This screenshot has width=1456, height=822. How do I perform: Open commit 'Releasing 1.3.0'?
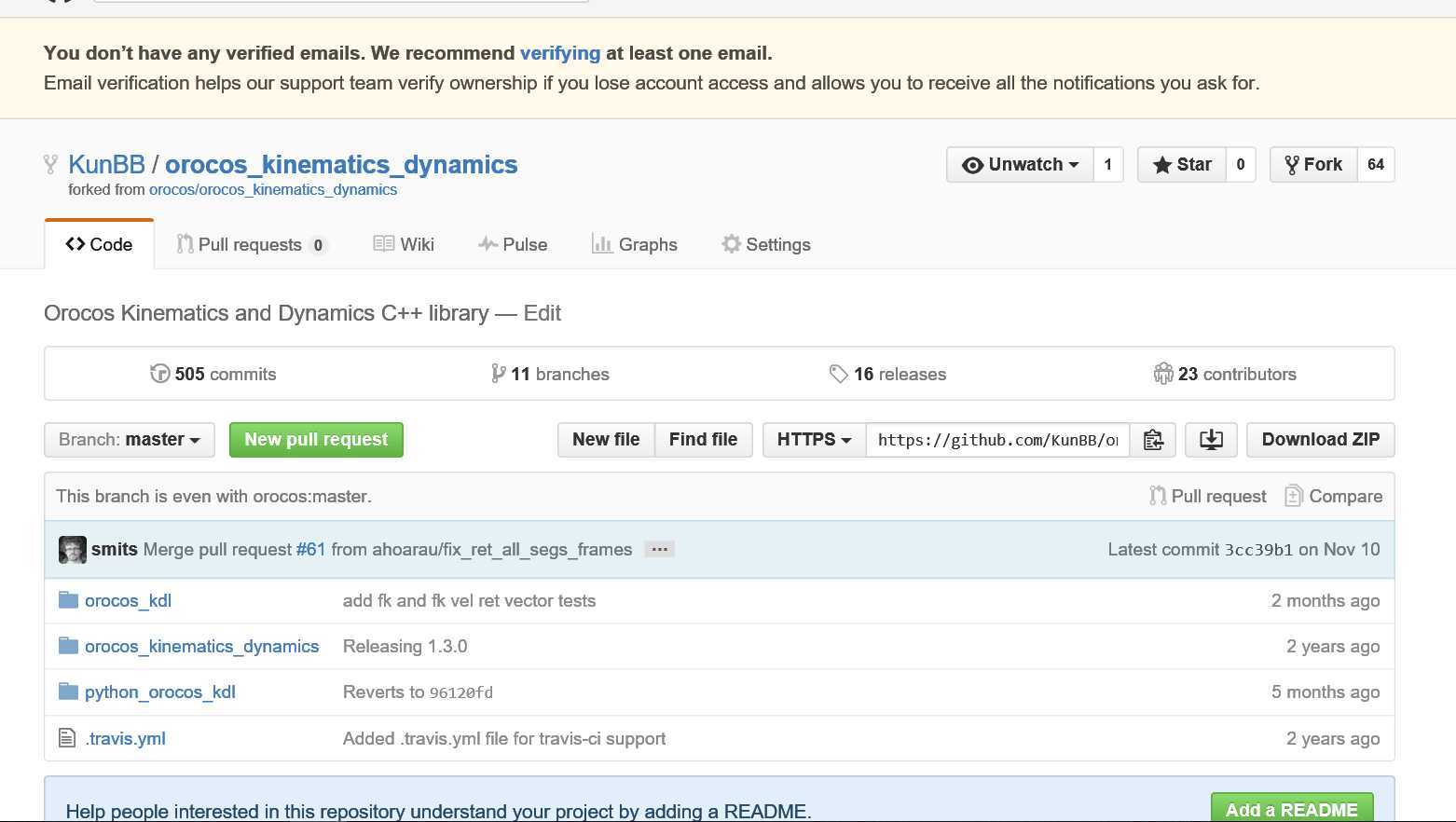pyautogui.click(x=405, y=647)
